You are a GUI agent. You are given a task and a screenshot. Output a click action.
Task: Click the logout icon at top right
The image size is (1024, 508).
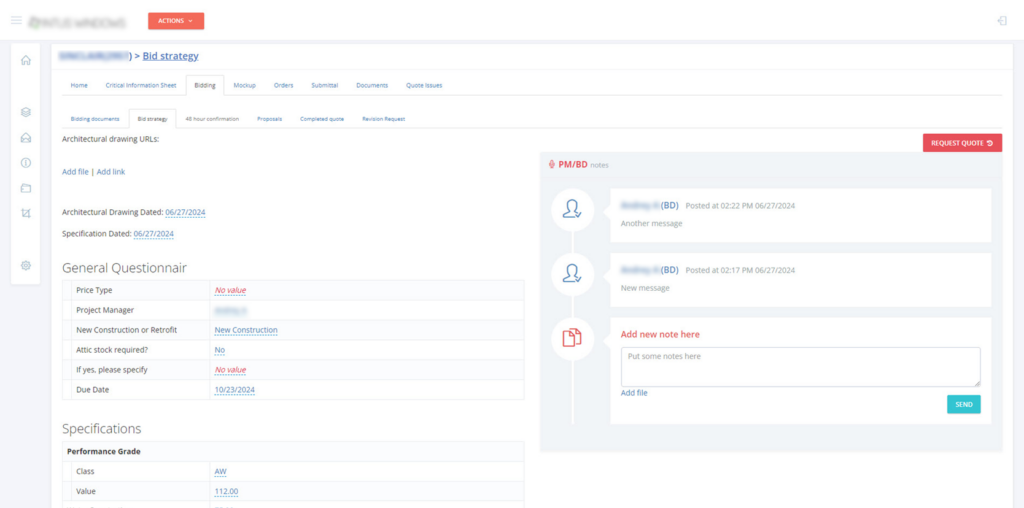[x=1002, y=21]
